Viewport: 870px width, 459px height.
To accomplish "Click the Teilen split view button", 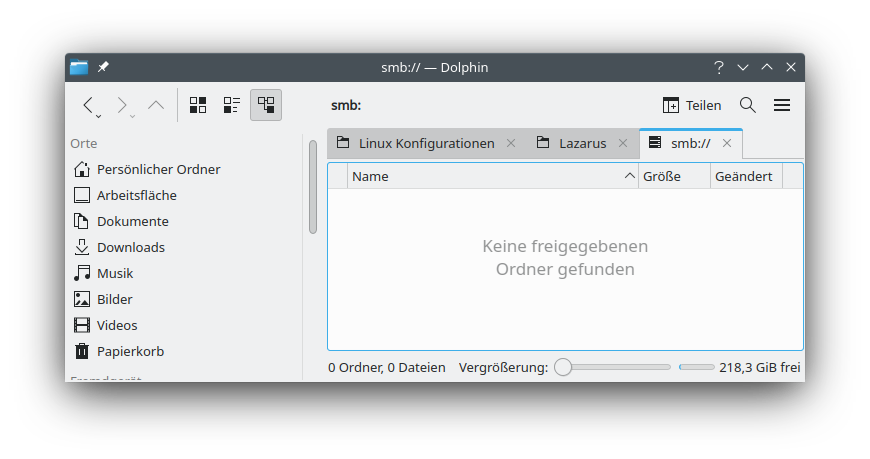I will (x=691, y=105).
